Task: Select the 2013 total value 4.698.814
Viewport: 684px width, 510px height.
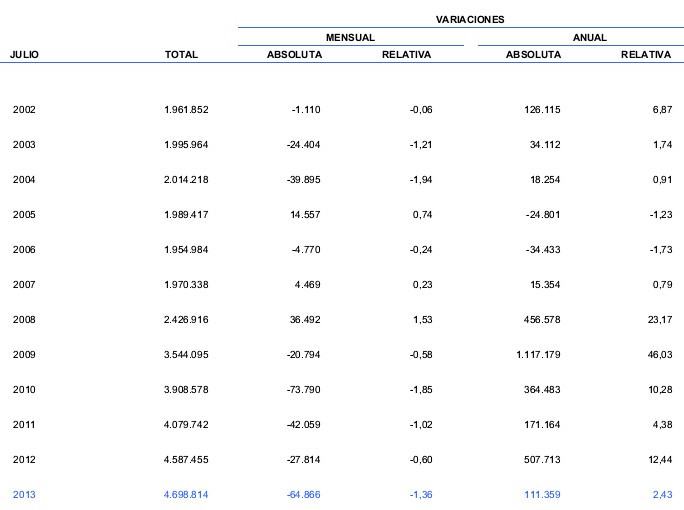Action: pyautogui.click(x=185, y=494)
